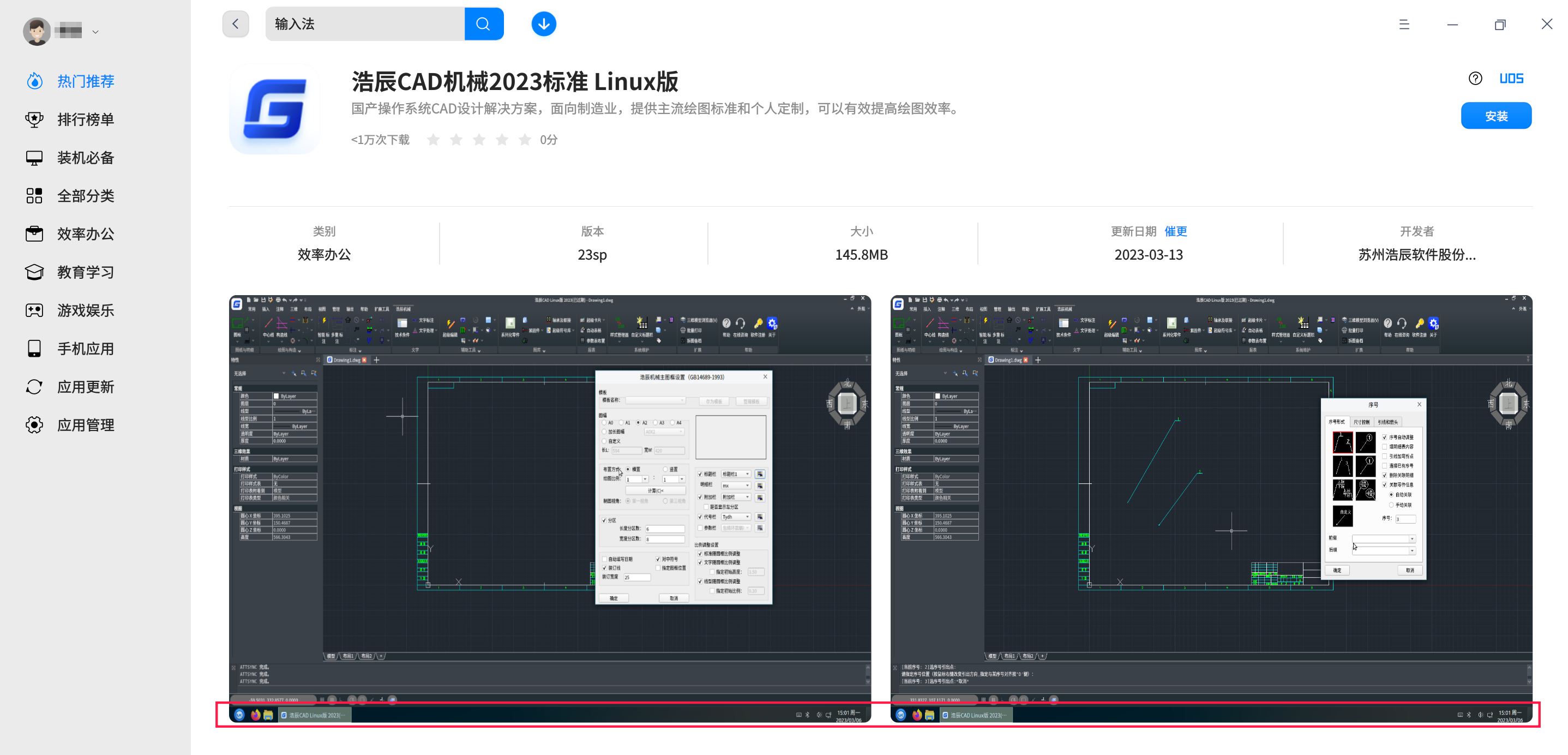Open the 排行榜单 rankings section
1568x755 pixels.
tap(86, 119)
